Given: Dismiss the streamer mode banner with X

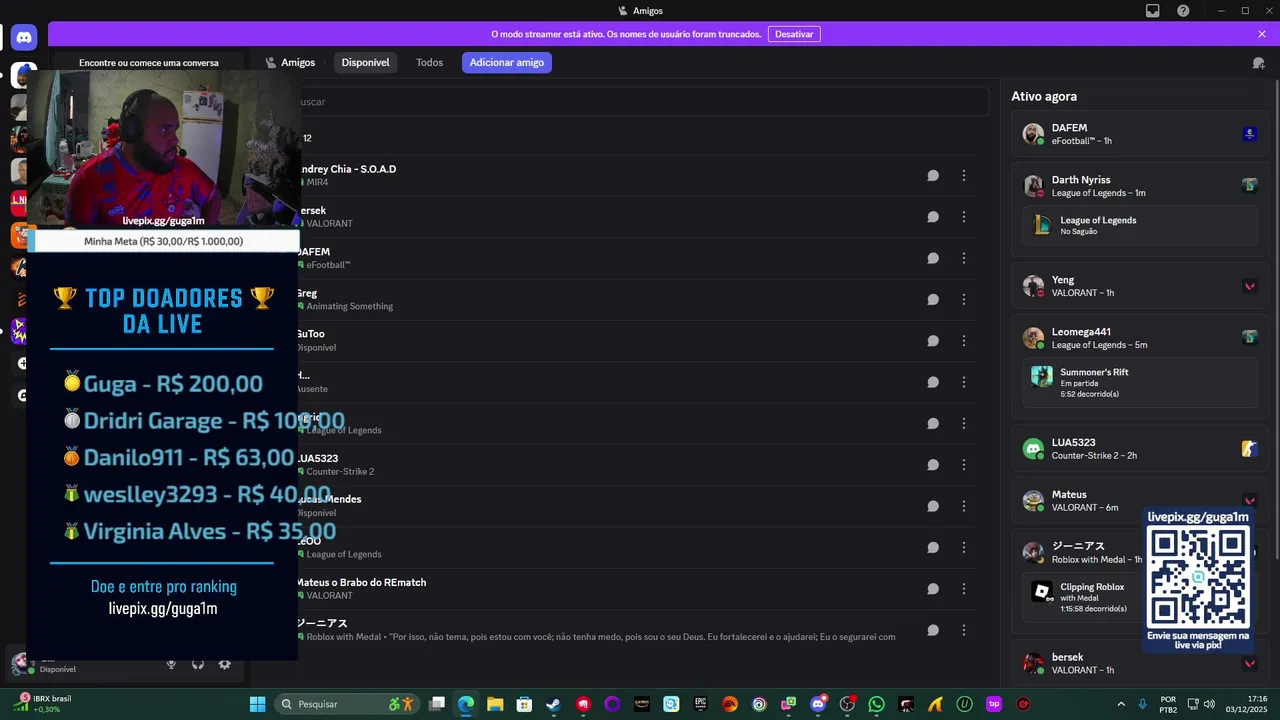Looking at the screenshot, I should point(1262,34).
